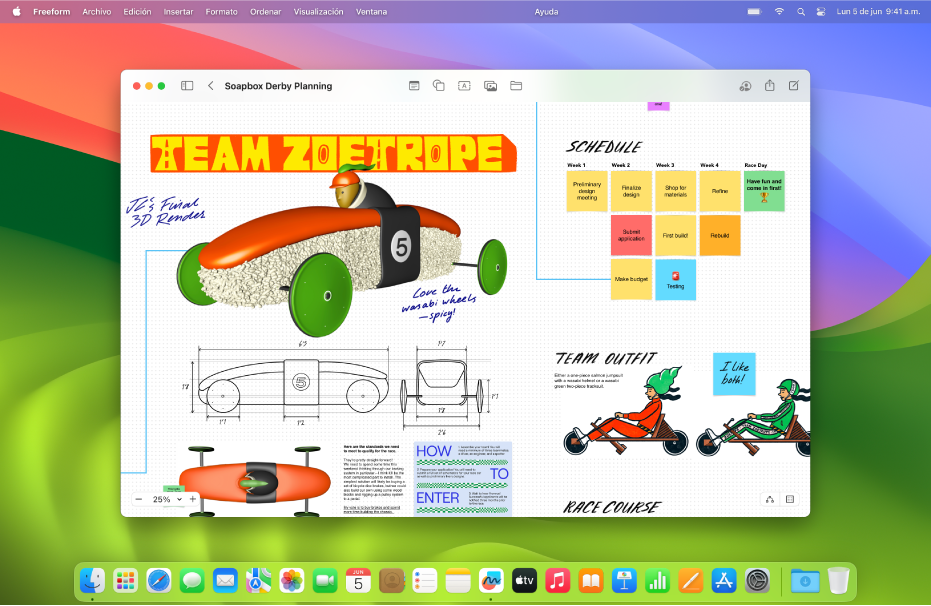Zoom out with the minus slider control
The width and height of the screenshot is (931, 606).
[x=139, y=498]
